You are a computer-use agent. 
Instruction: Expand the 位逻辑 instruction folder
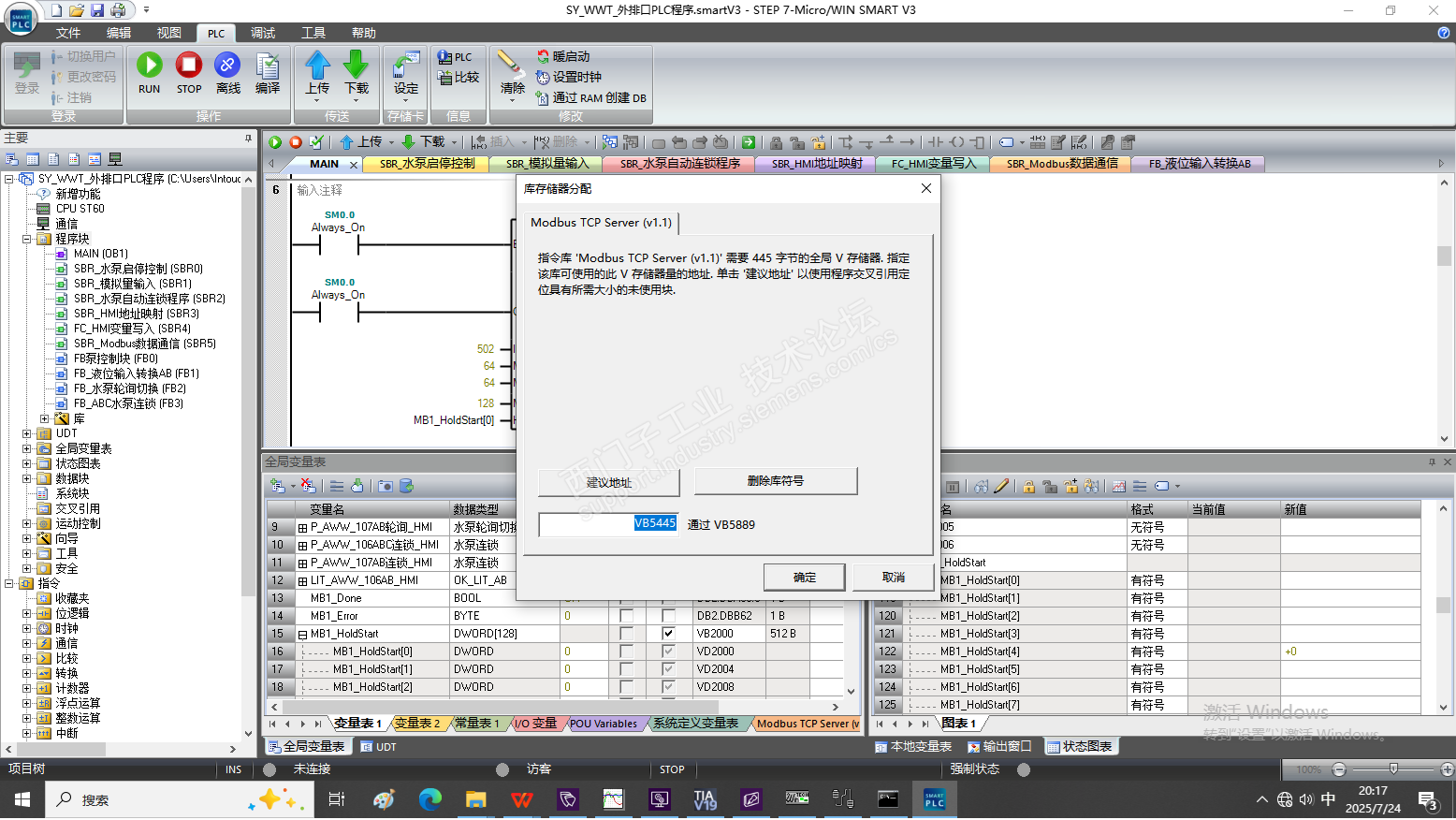coord(27,613)
